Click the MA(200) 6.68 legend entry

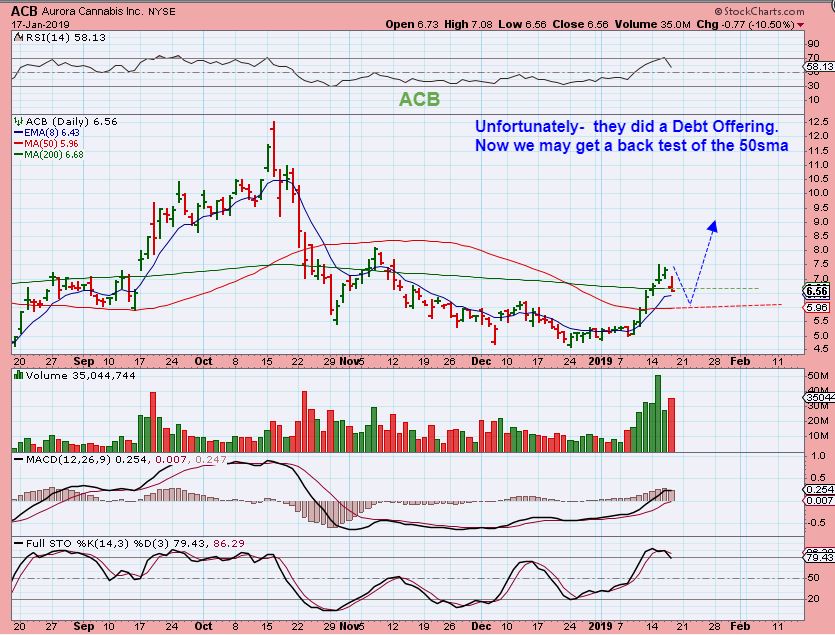click(x=54, y=155)
